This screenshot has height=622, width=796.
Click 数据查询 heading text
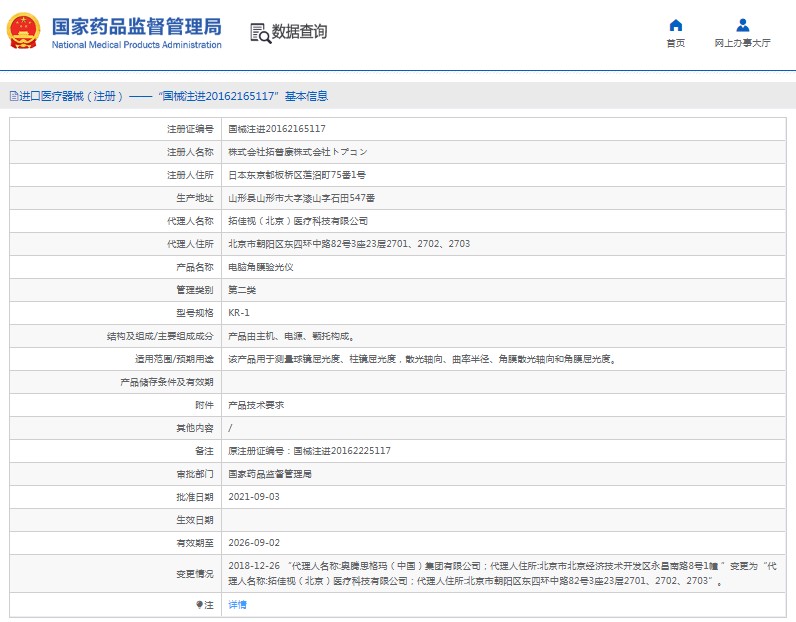pos(299,31)
